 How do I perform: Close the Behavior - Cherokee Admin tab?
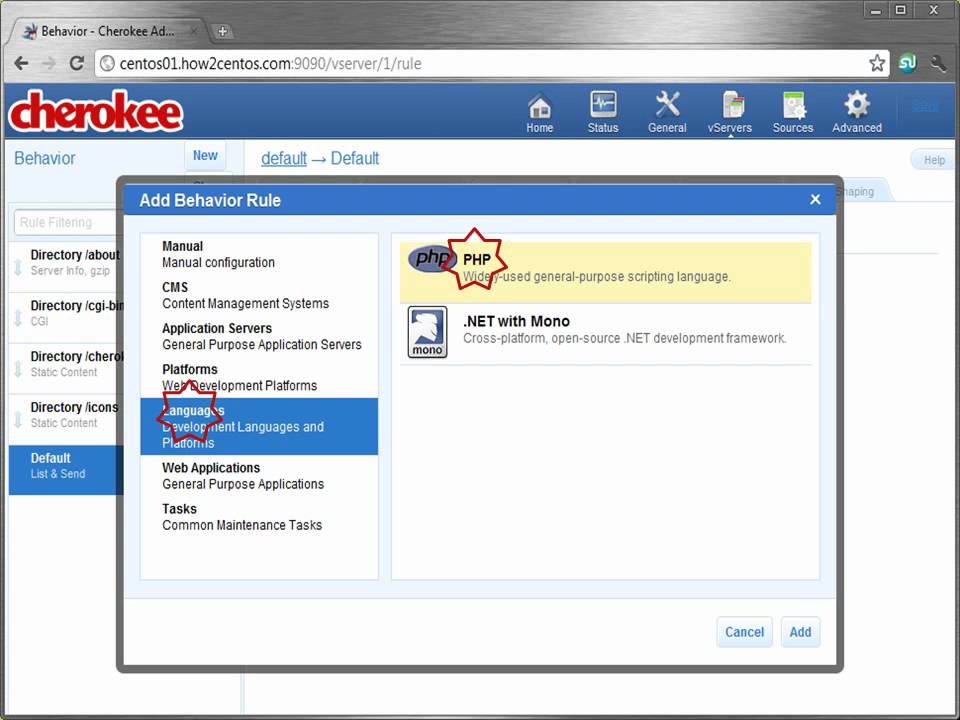[x=193, y=31]
